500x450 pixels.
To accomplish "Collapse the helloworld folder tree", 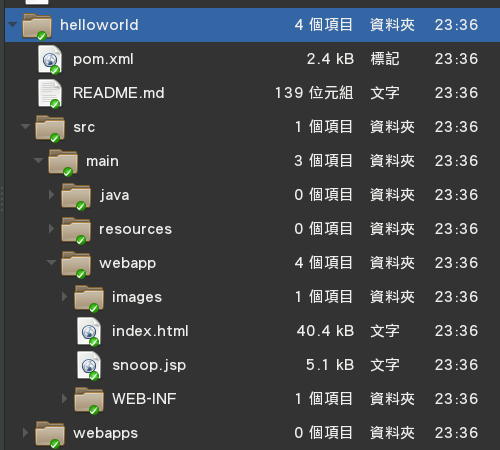I will (x=12, y=25).
